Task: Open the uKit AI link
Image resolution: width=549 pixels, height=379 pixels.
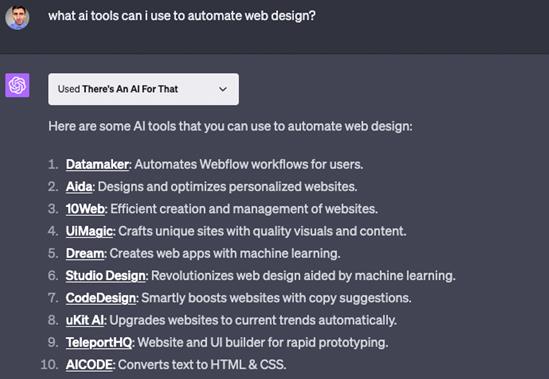Action: coord(85,320)
